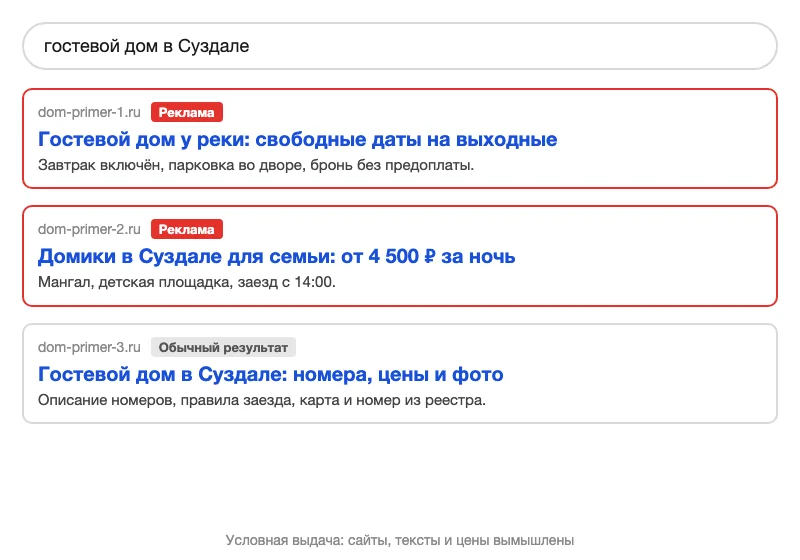The width and height of the screenshot is (800, 560).
Task: Click the 'Реклама' badge next to dom-primer-1.ru
Action: point(187,112)
